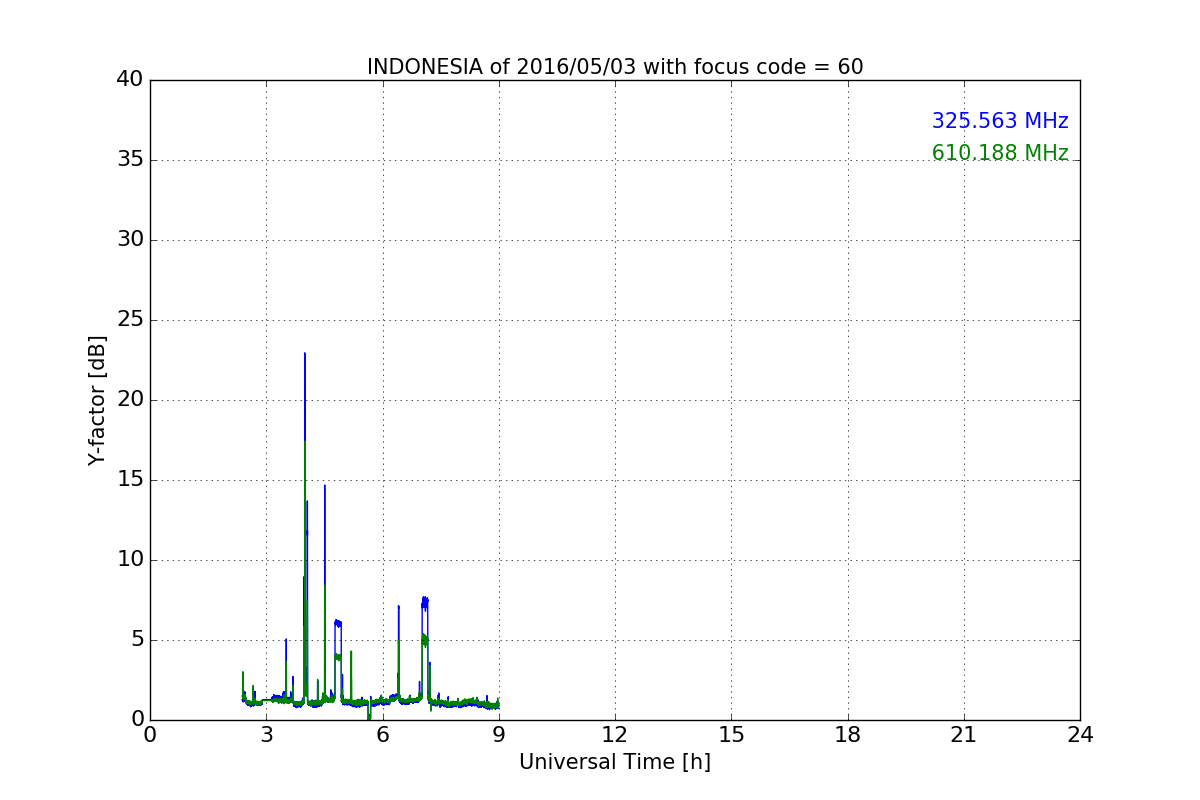The image size is (1200, 800).
Task: Select the green 610.188 MHz legend label
Action: (x=1000, y=153)
